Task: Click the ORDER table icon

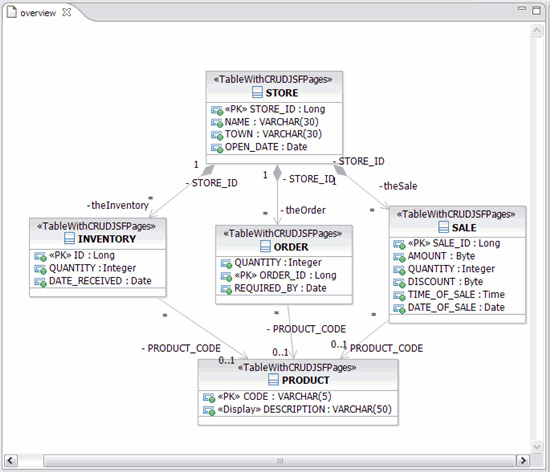Action: tap(265, 246)
